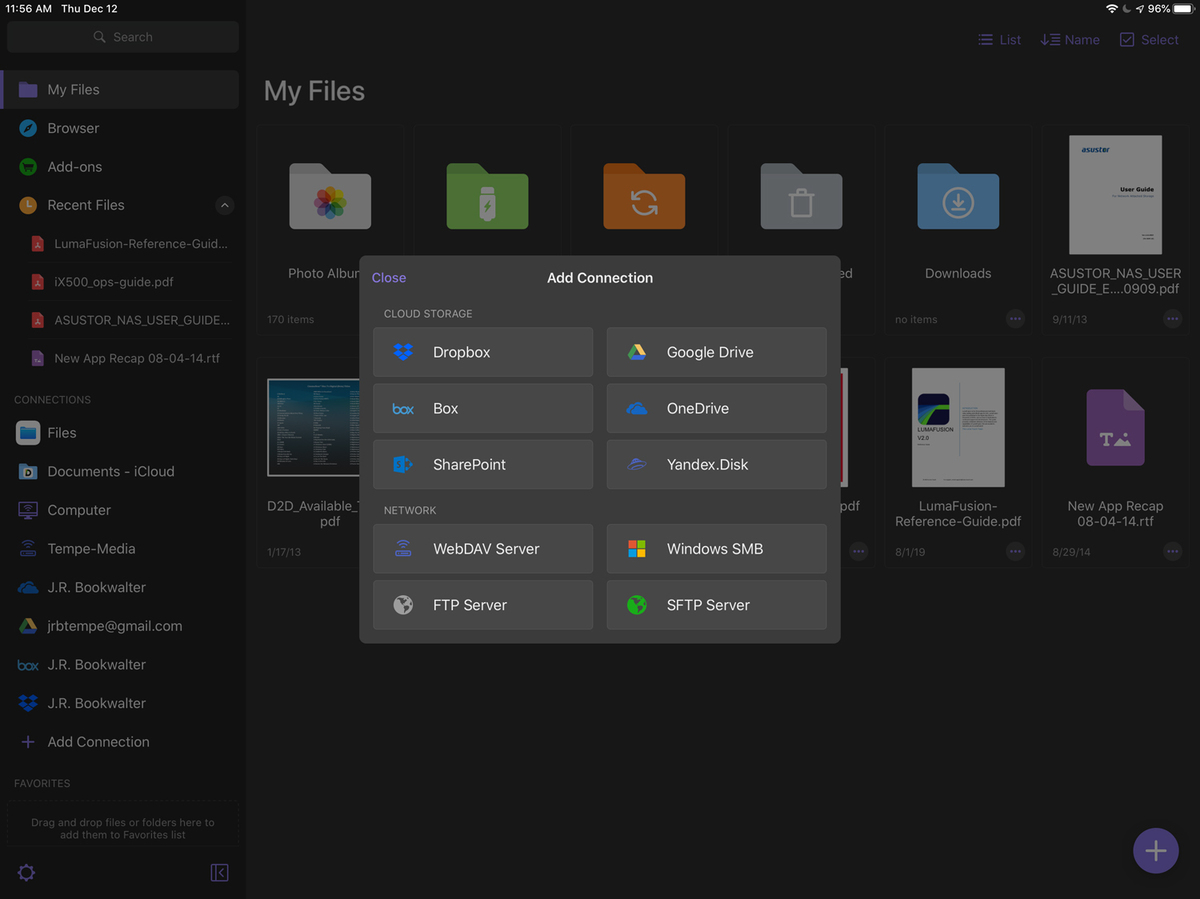The image size is (1200, 899).
Task: Select Dropbox cloud storage connection
Action: [x=482, y=352]
